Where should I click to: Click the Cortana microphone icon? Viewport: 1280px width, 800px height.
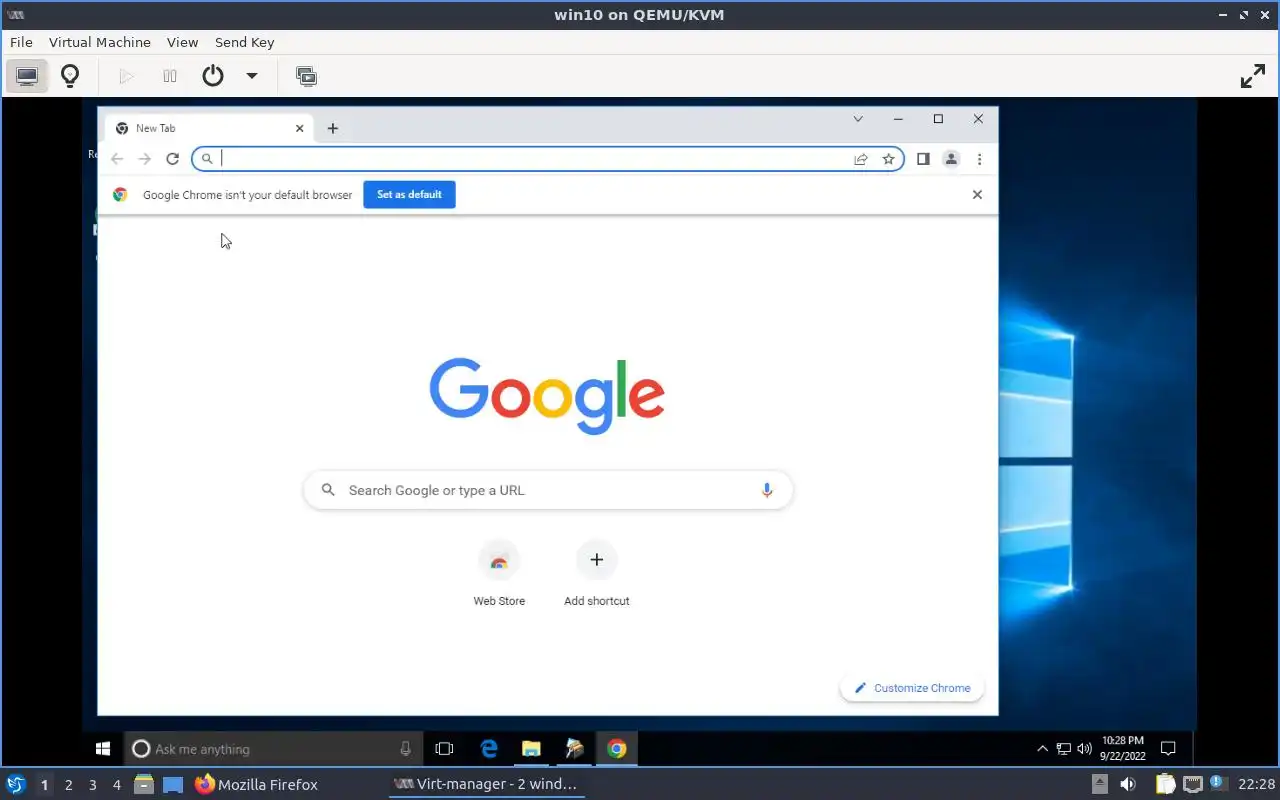click(x=405, y=748)
